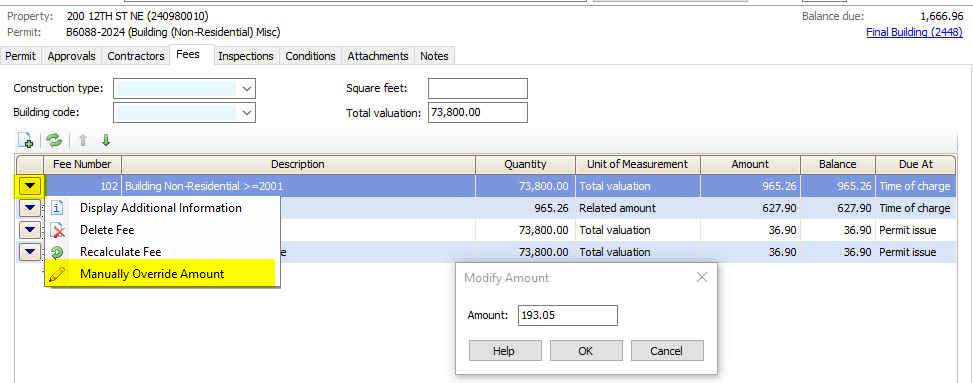Switch to the Approvals tab
The width and height of the screenshot is (973, 383).
click(x=71, y=56)
